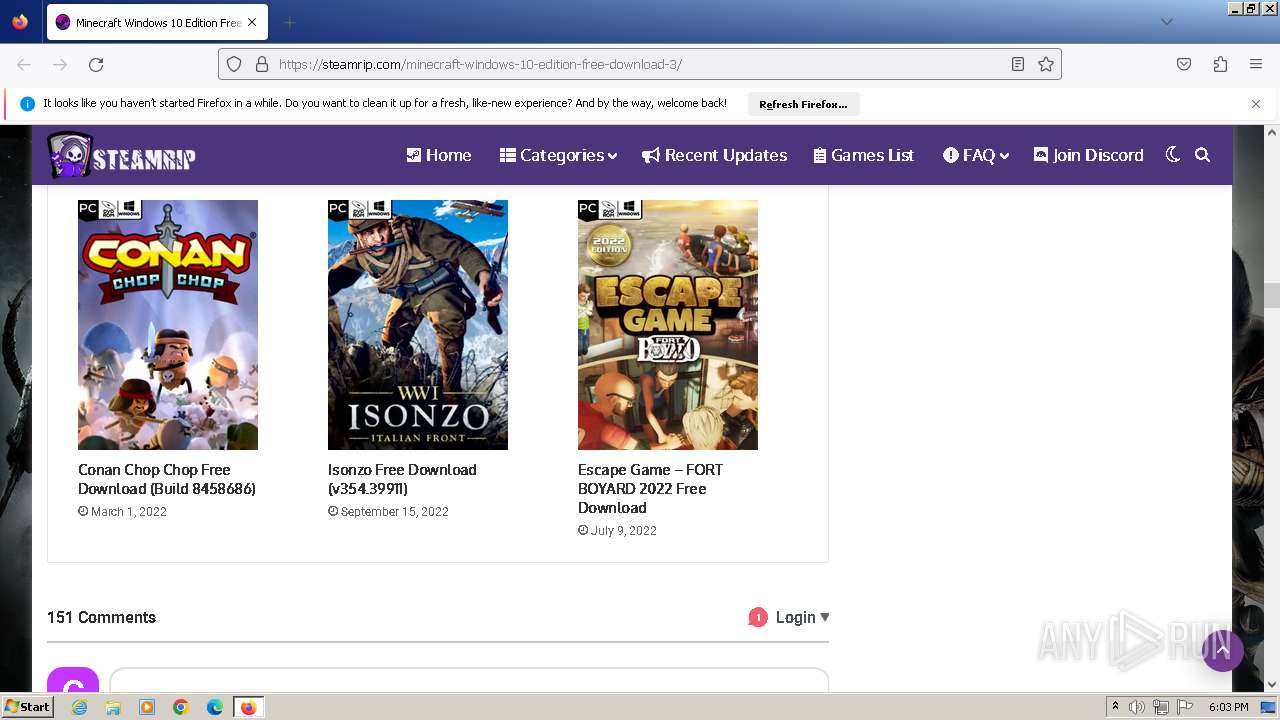Image resolution: width=1280 pixels, height=720 pixels.
Task: Launch Microsoft Edge from taskbar
Action: pos(215,707)
